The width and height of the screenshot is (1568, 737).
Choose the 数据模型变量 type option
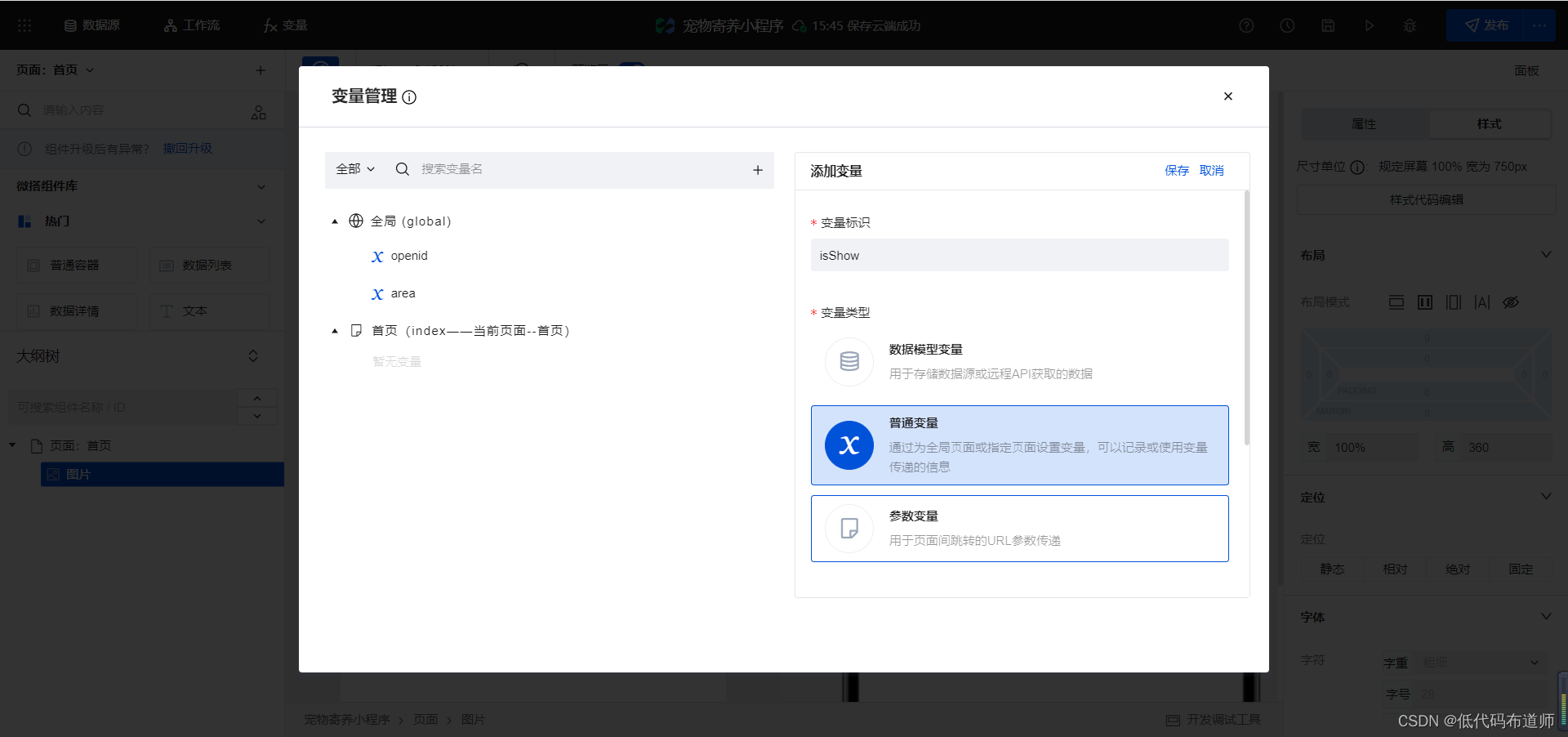click(1019, 361)
